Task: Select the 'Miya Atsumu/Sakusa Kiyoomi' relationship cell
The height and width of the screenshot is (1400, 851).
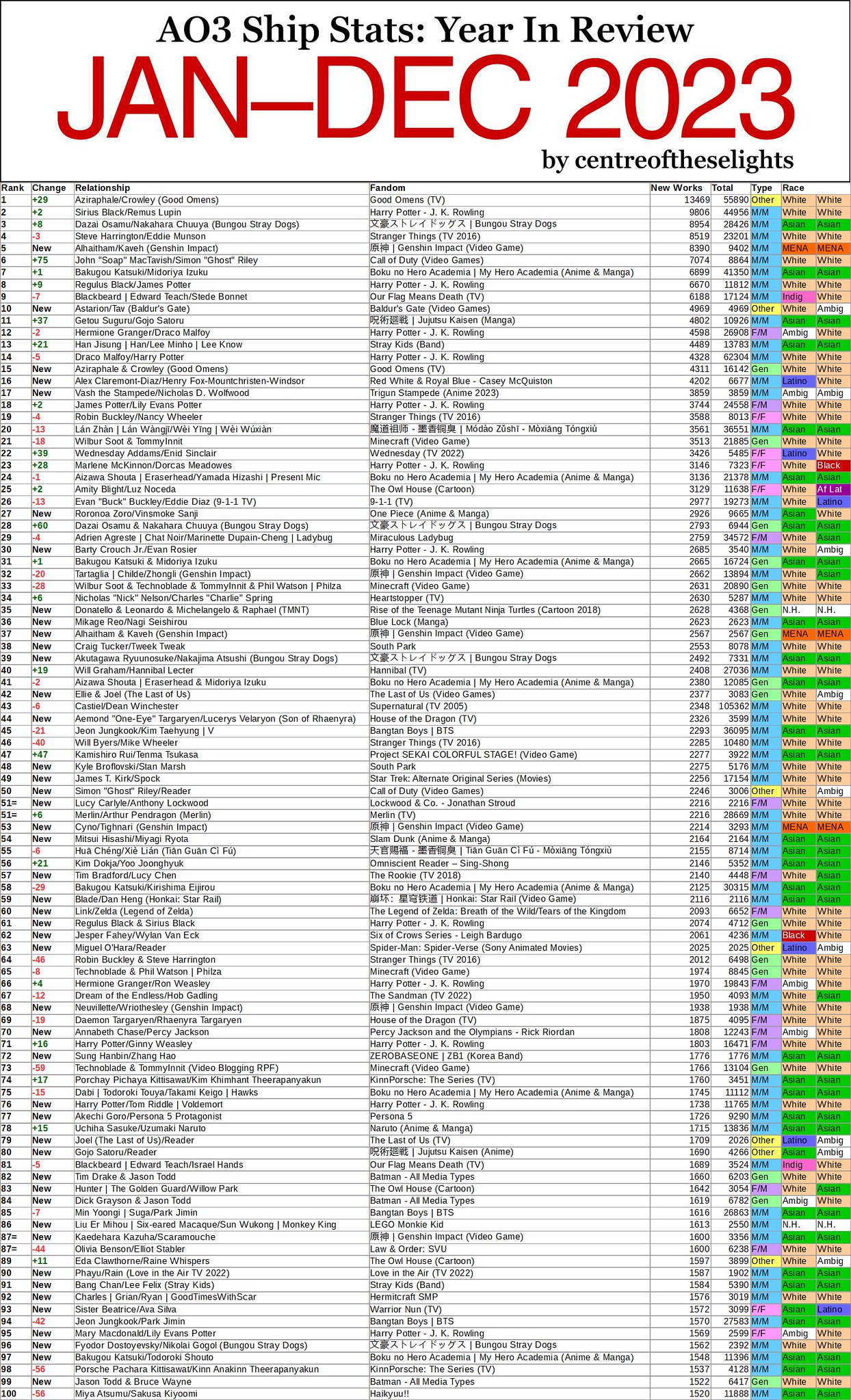Action: click(136, 1394)
